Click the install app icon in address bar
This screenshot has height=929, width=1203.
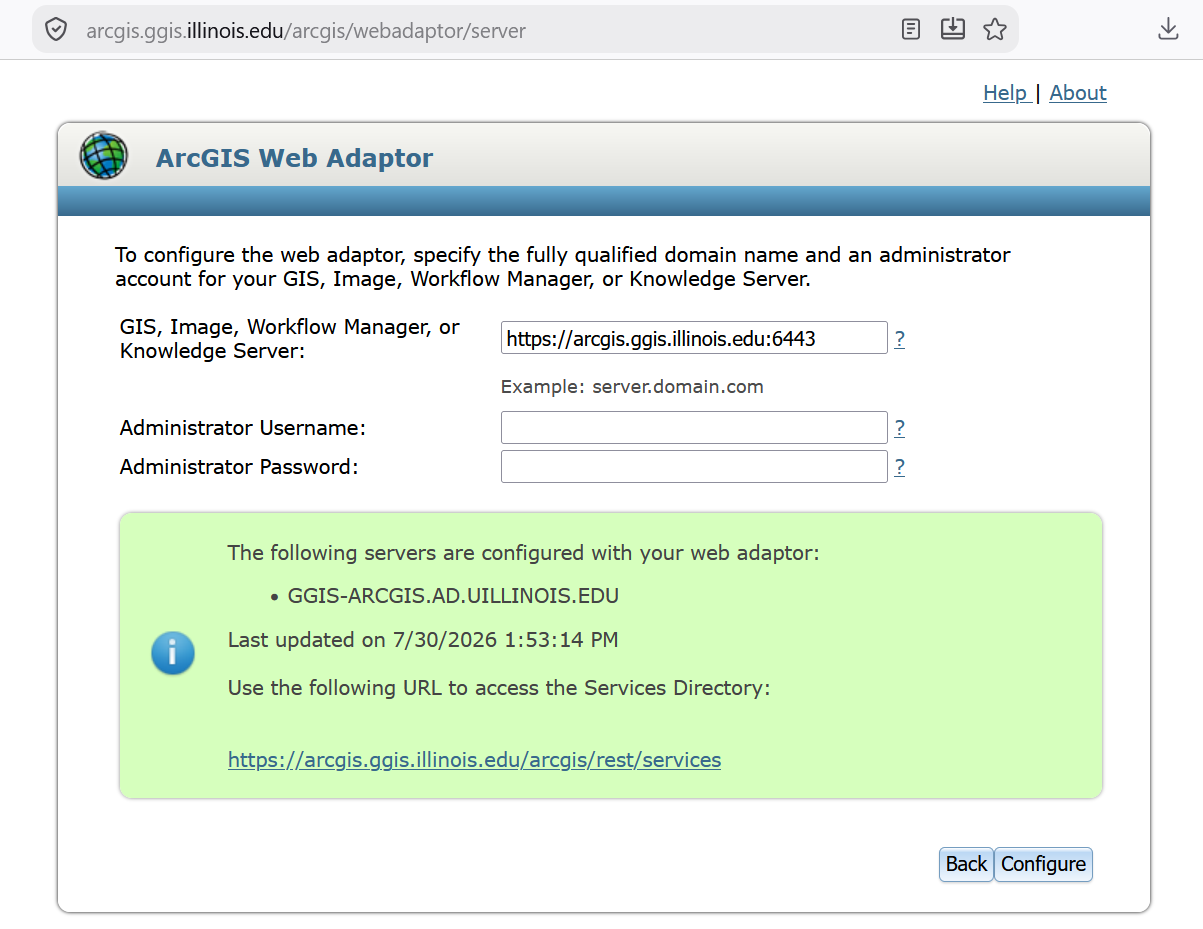pyautogui.click(x=953, y=29)
